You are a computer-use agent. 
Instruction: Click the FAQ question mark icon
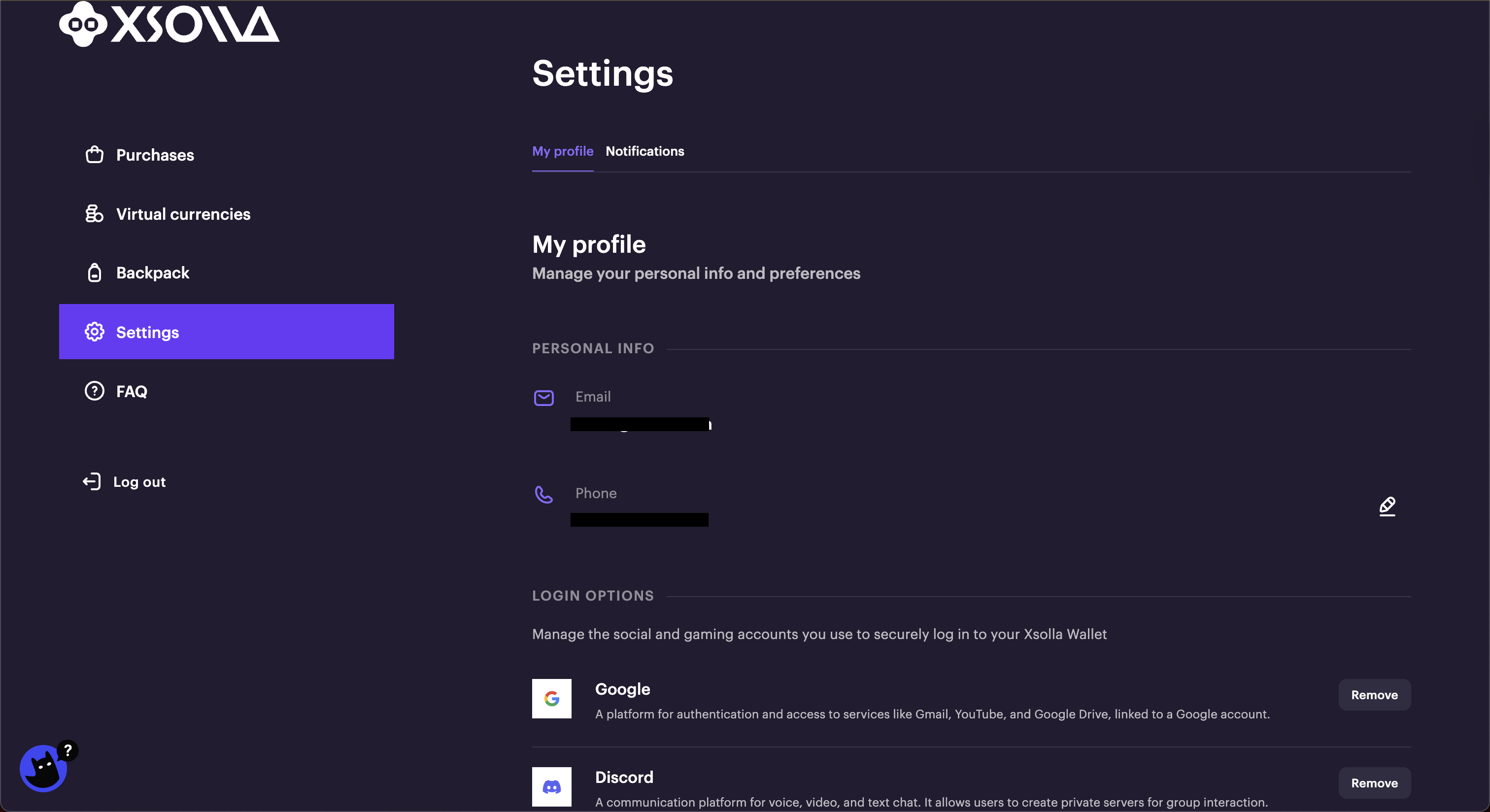coord(94,392)
